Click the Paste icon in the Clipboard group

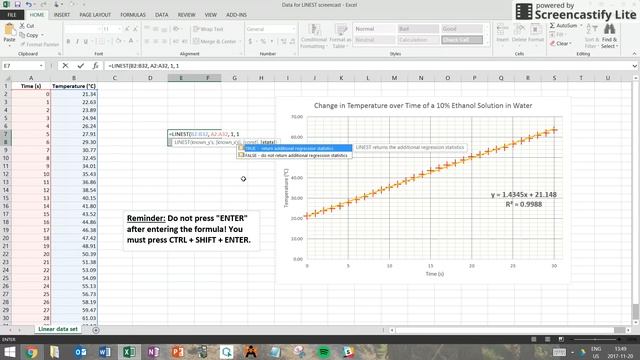pos(9,30)
